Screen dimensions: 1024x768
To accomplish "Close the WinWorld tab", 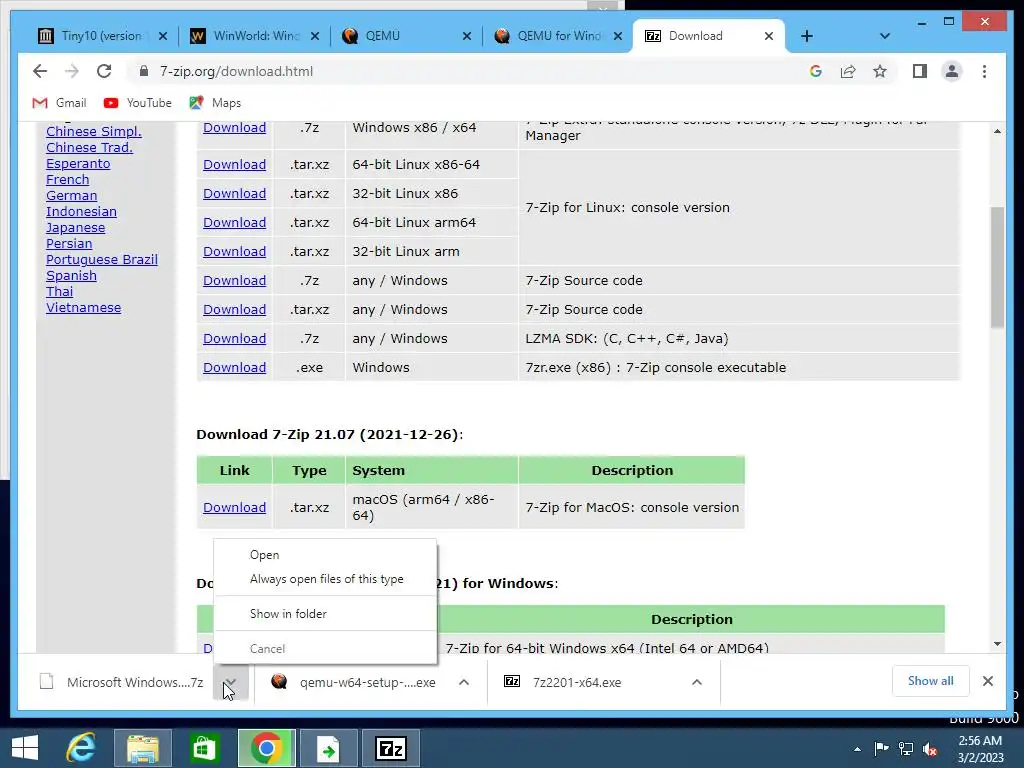I will tap(315, 36).
